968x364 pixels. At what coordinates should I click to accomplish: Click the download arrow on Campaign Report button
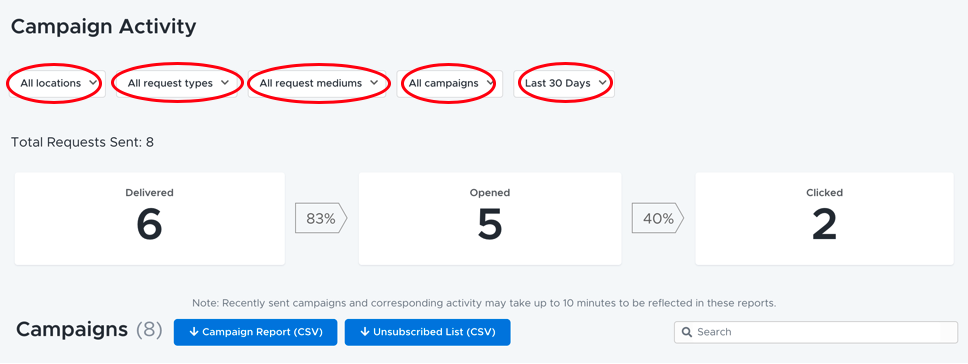pos(193,332)
